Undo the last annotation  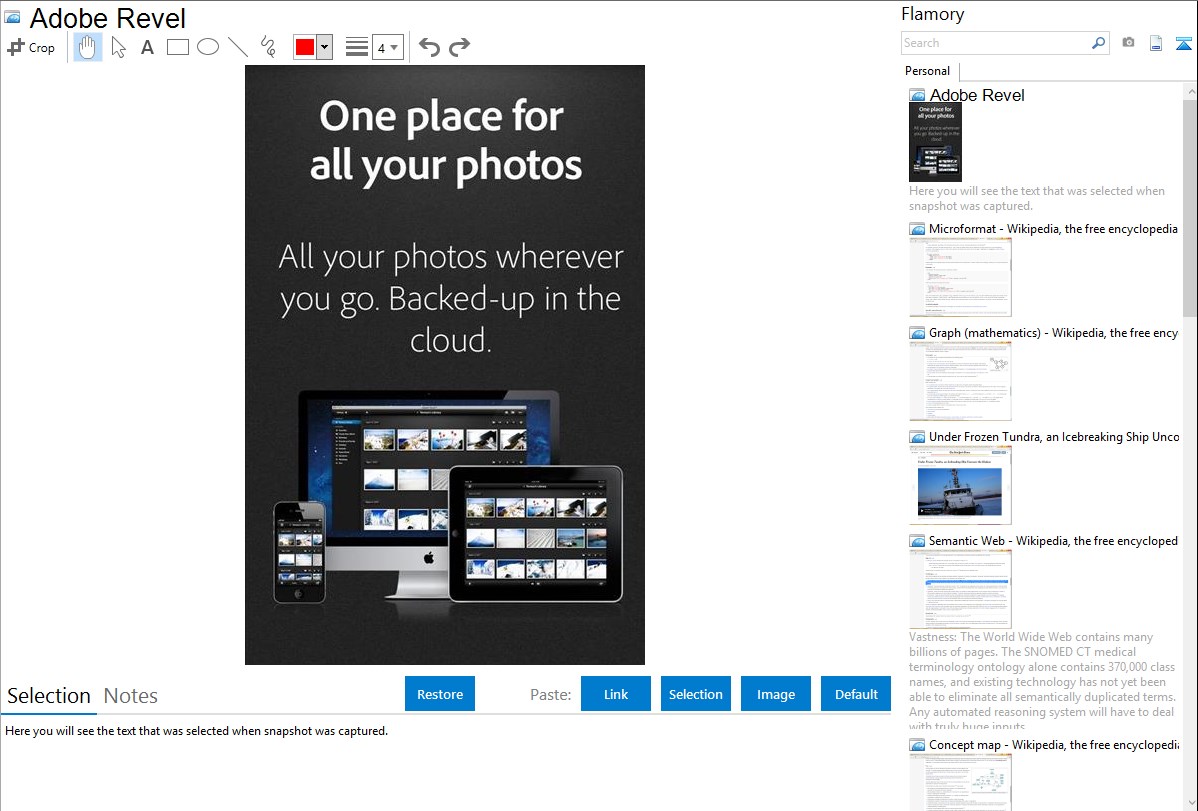click(x=429, y=47)
